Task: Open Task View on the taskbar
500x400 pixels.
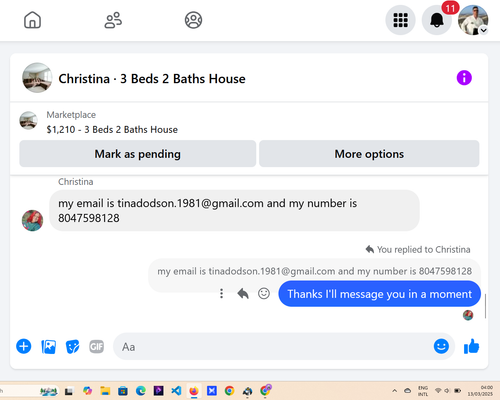Action: [69, 391]
